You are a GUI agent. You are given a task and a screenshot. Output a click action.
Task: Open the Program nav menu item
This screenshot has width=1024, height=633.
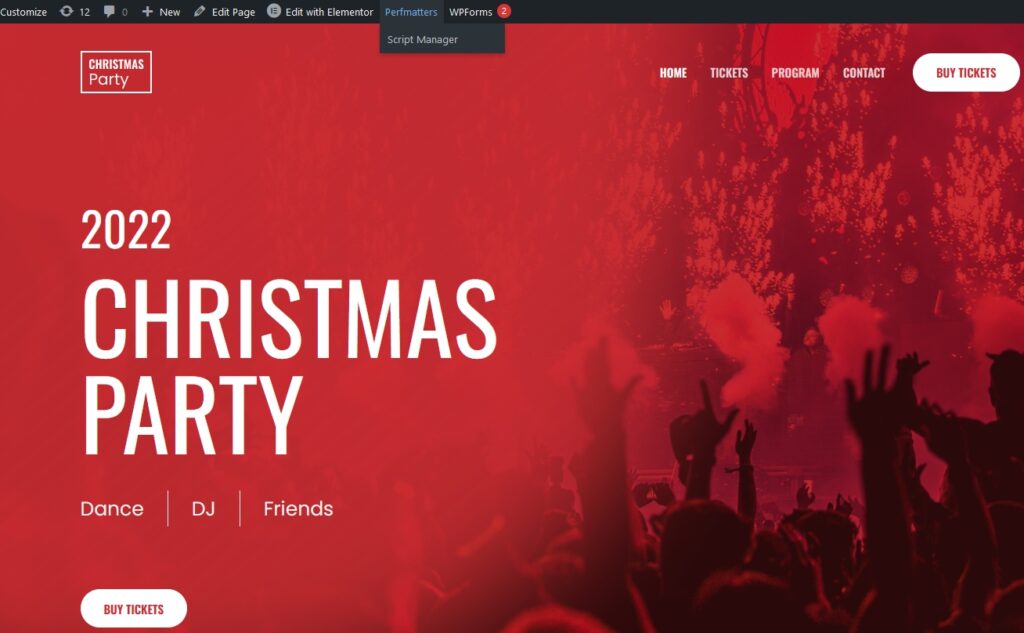click(795, 73)
